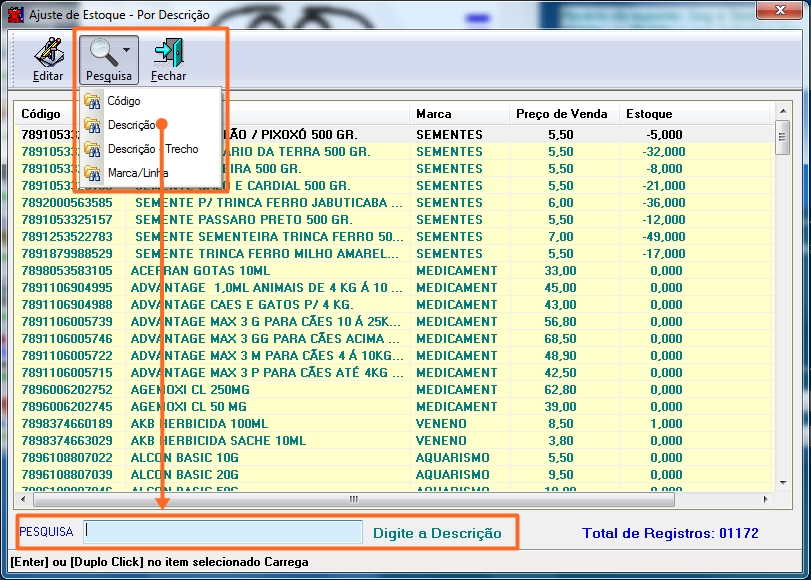Select row AGEMOXI CL 50 MG
This screenshot has height=580, width=811.
point(394,407)
